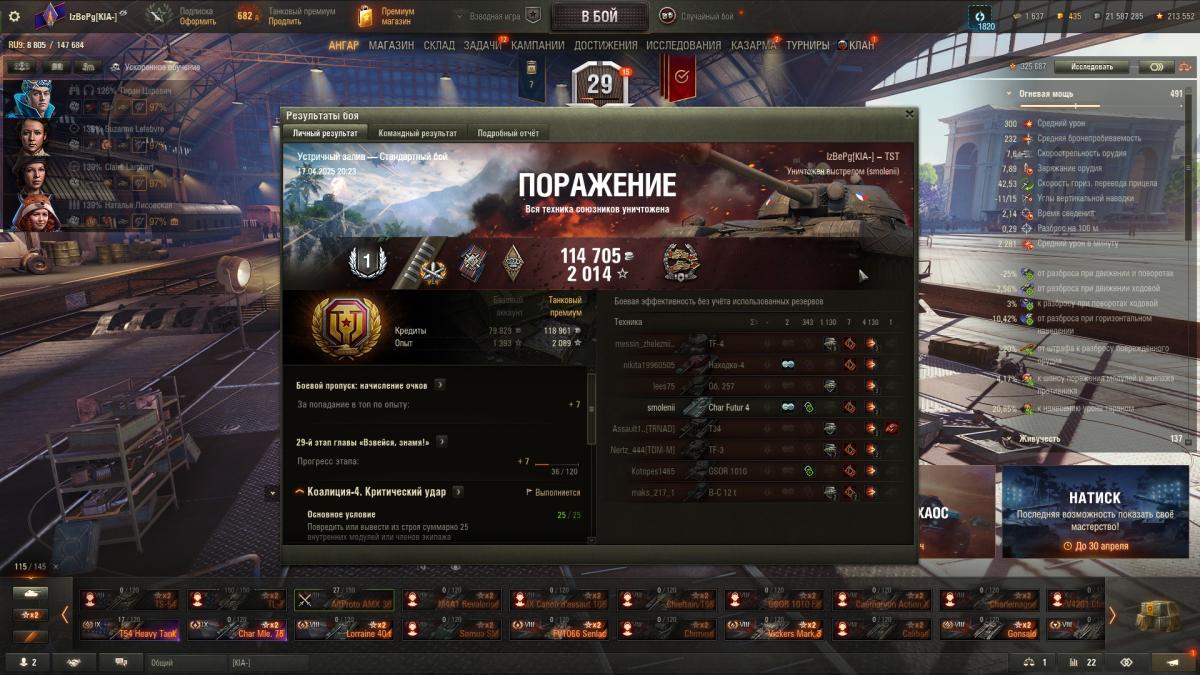Click the Оформить subscription link
The width and height of the screenshot is (1200, 675).
tap(197, 21)
